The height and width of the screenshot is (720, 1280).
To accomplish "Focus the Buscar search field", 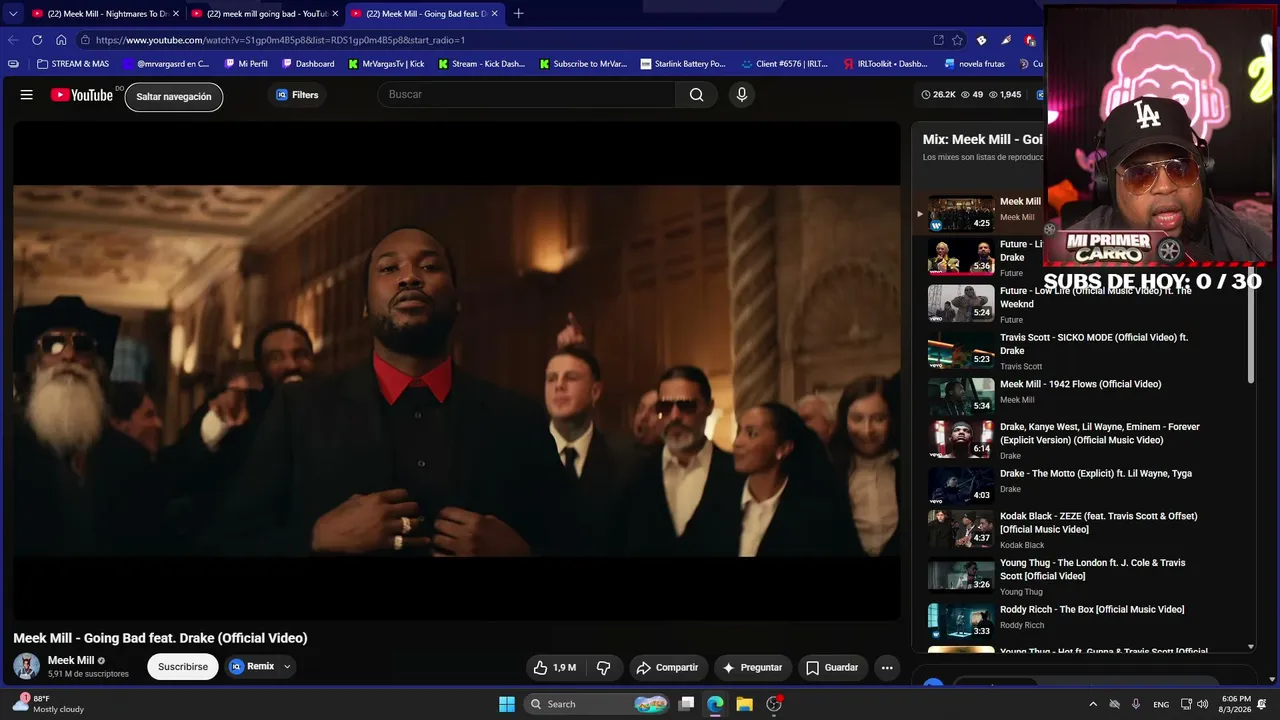I will [527, 95].
